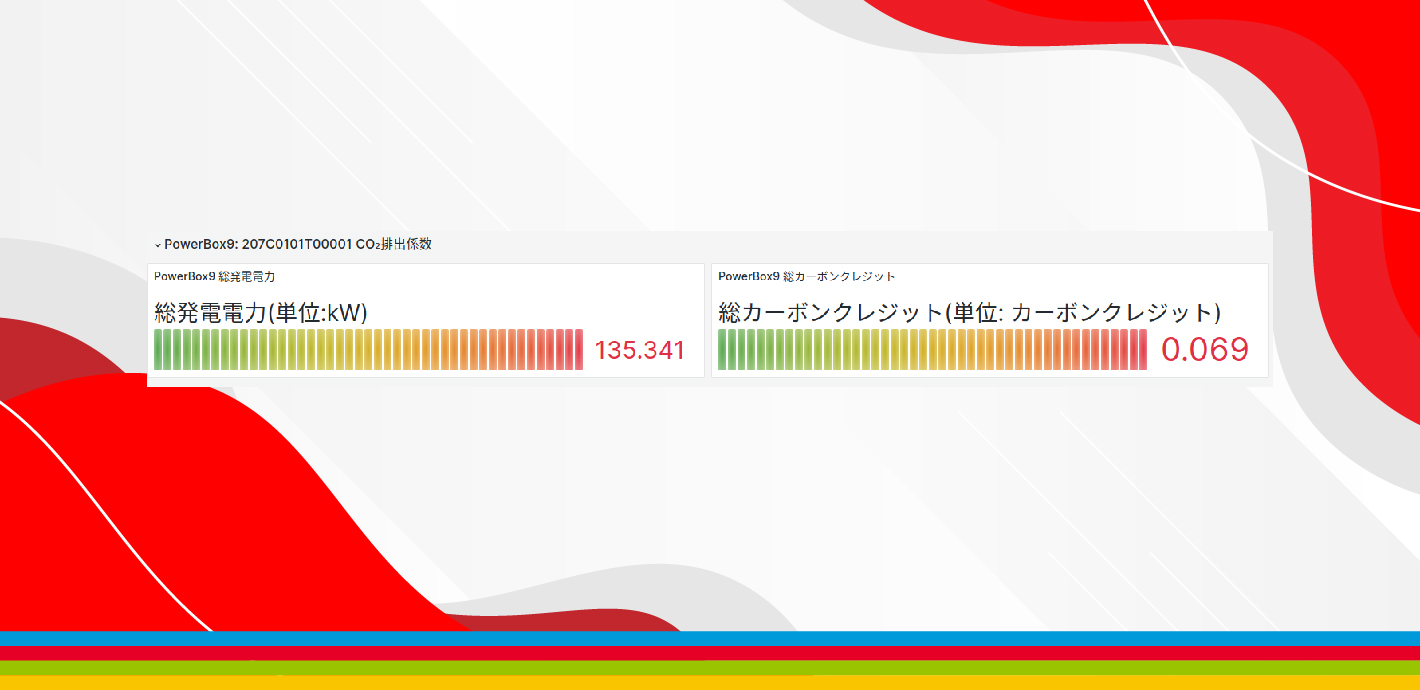Select the 総カーボンクレジット(単位: カーボンクレジット) gauge label
The width and height of the screenshot is (1420, 690).
click(x=969, y=313)
